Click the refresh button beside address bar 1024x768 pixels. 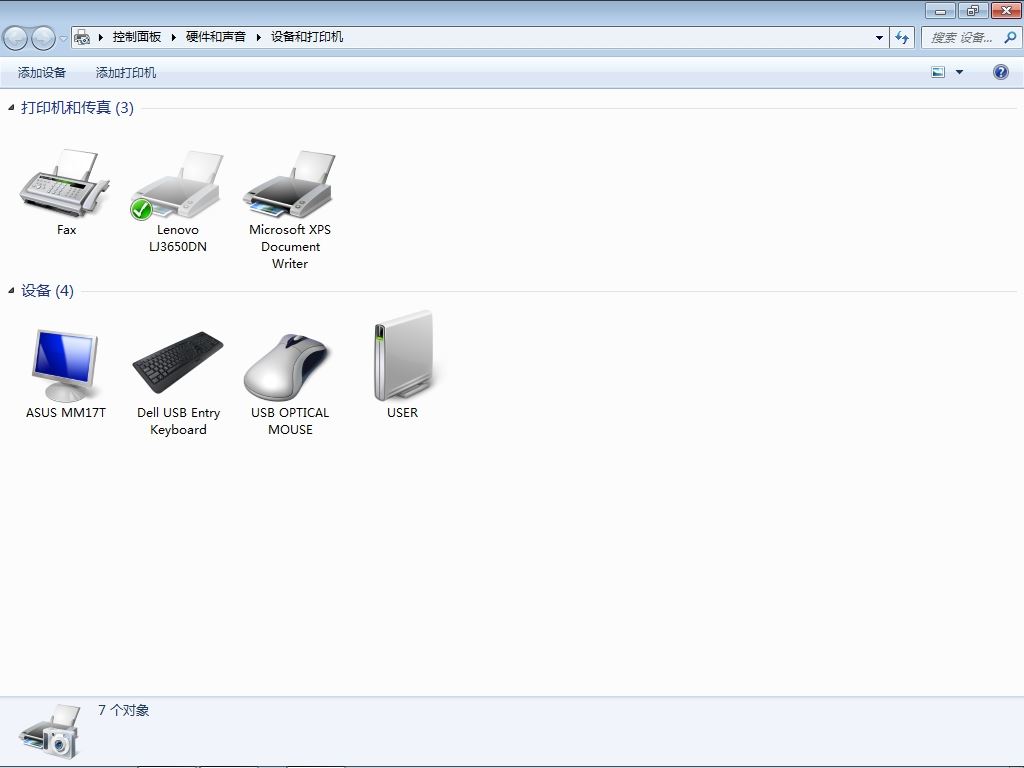click(902, 37)
